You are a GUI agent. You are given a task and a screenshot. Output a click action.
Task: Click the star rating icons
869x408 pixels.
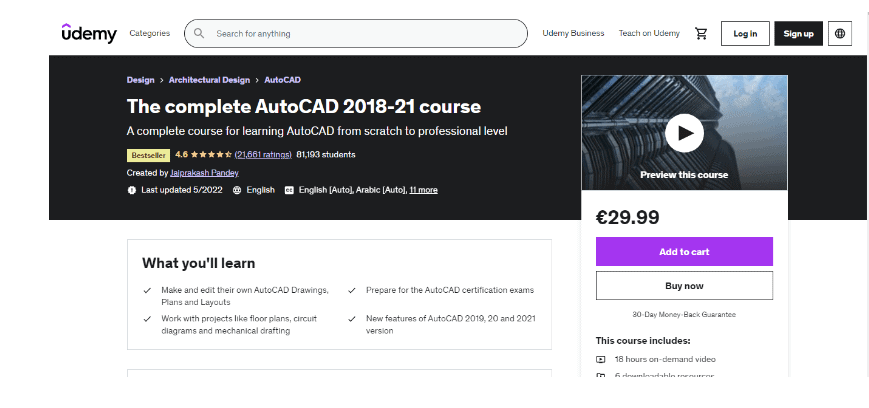click(x=211, y=155)
